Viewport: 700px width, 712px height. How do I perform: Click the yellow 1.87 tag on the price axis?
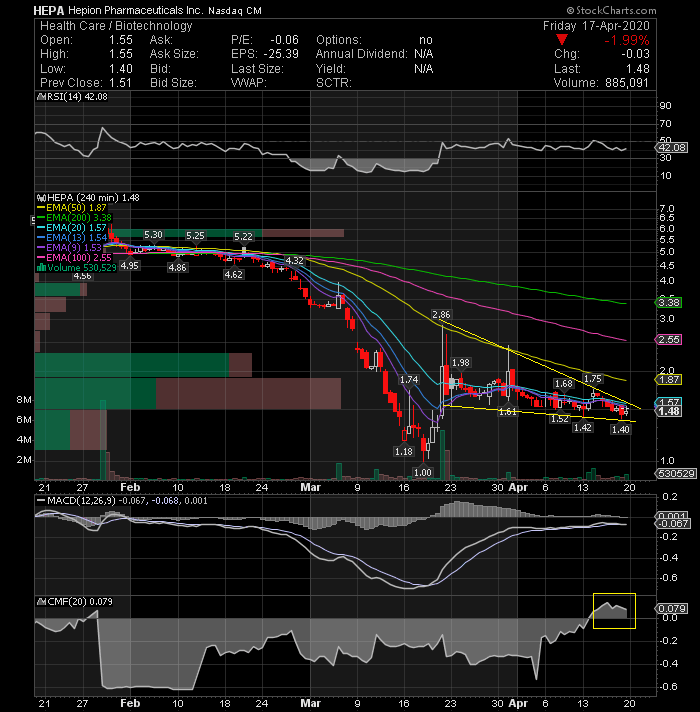(669, 380)
